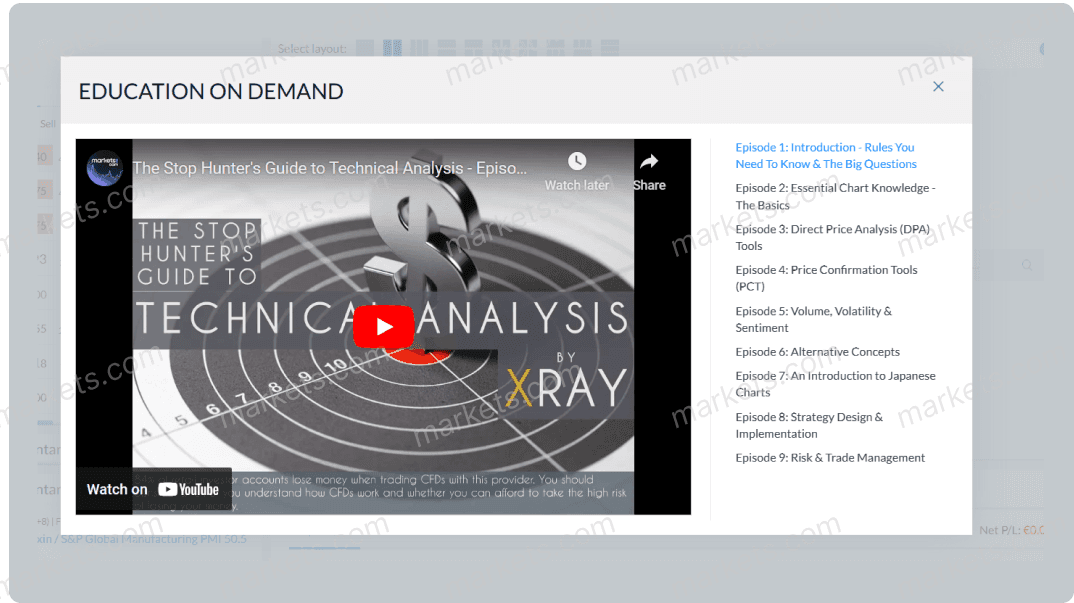Dismiss the Education On Demand dialog
Image resolution: width=1074 pixels, height=603 pixels.
tap(938, 86)
